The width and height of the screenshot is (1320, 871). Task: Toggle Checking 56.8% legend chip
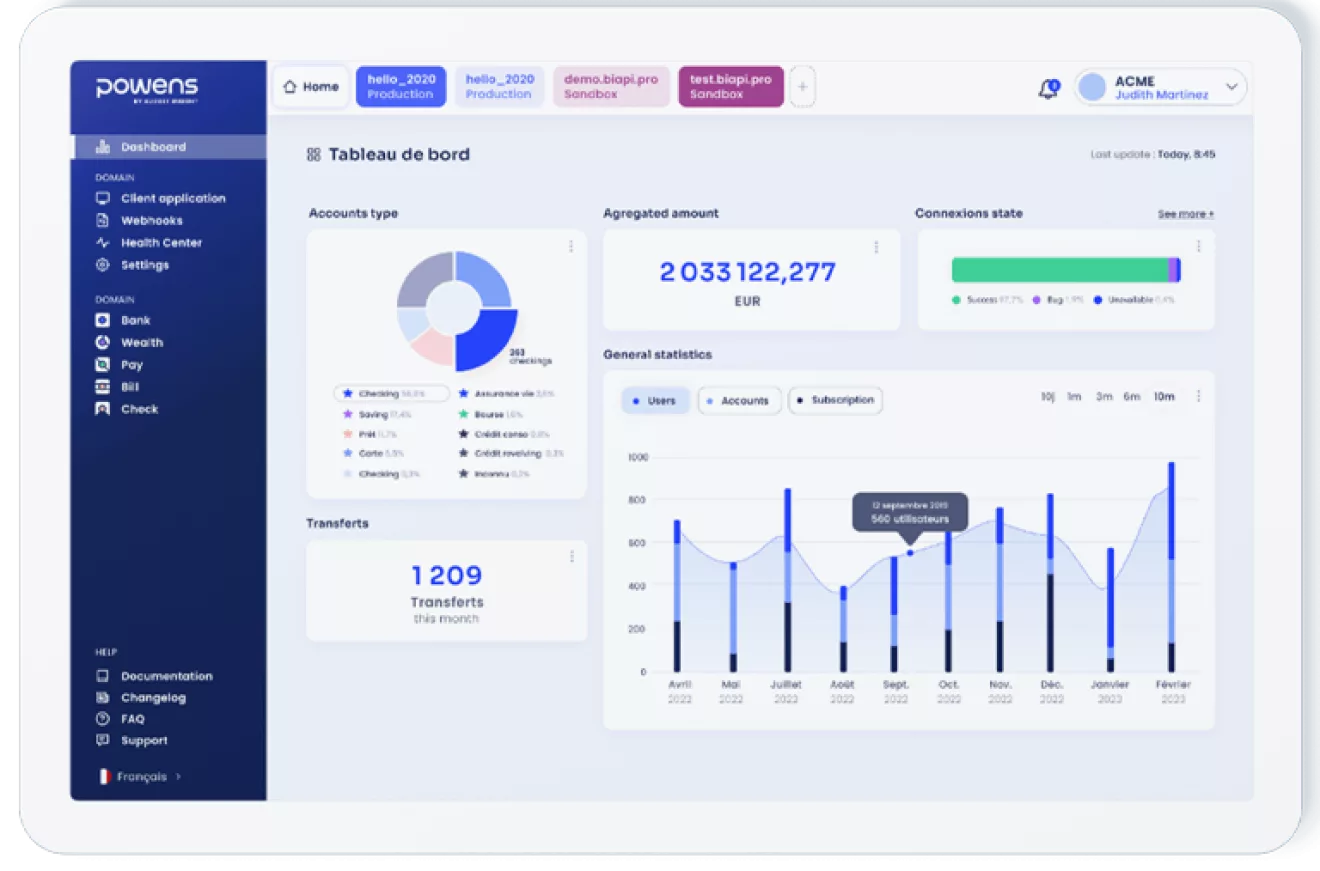click(391, 394)
